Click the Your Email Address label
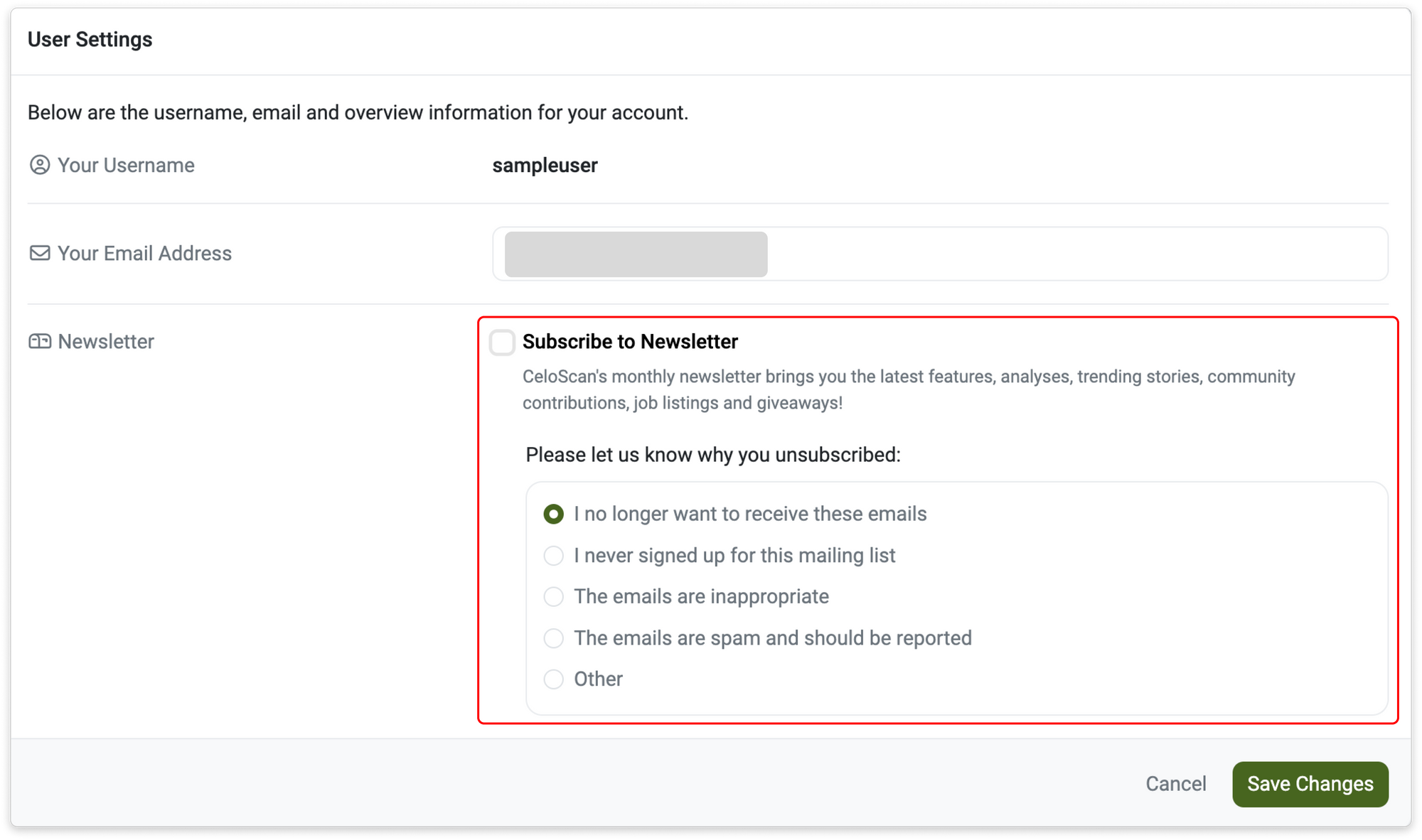The height and width of the screenshot is (840, 1422). click(144, 254)
